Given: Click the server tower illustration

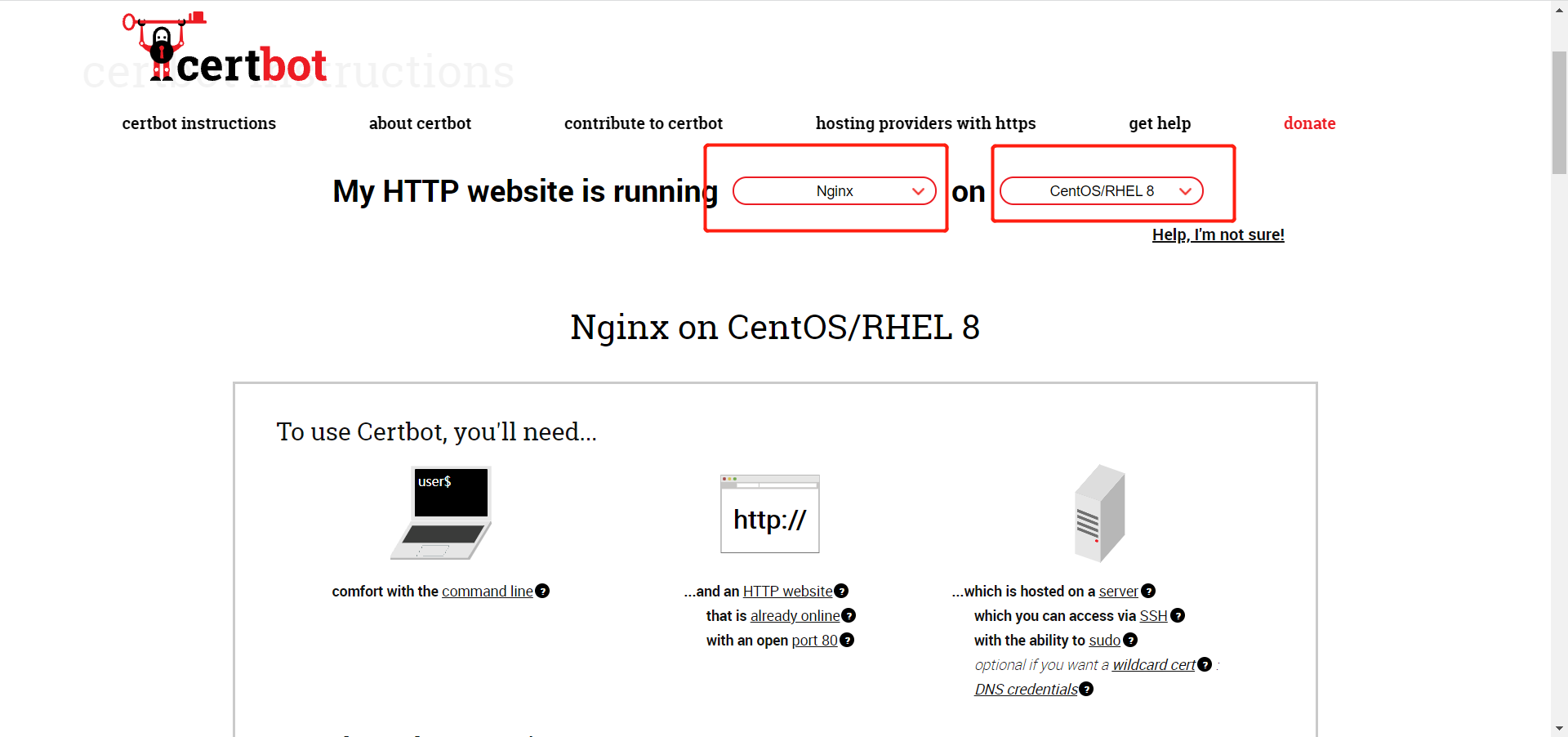Looking at the screenshot, I should (x=1099, y=513).
